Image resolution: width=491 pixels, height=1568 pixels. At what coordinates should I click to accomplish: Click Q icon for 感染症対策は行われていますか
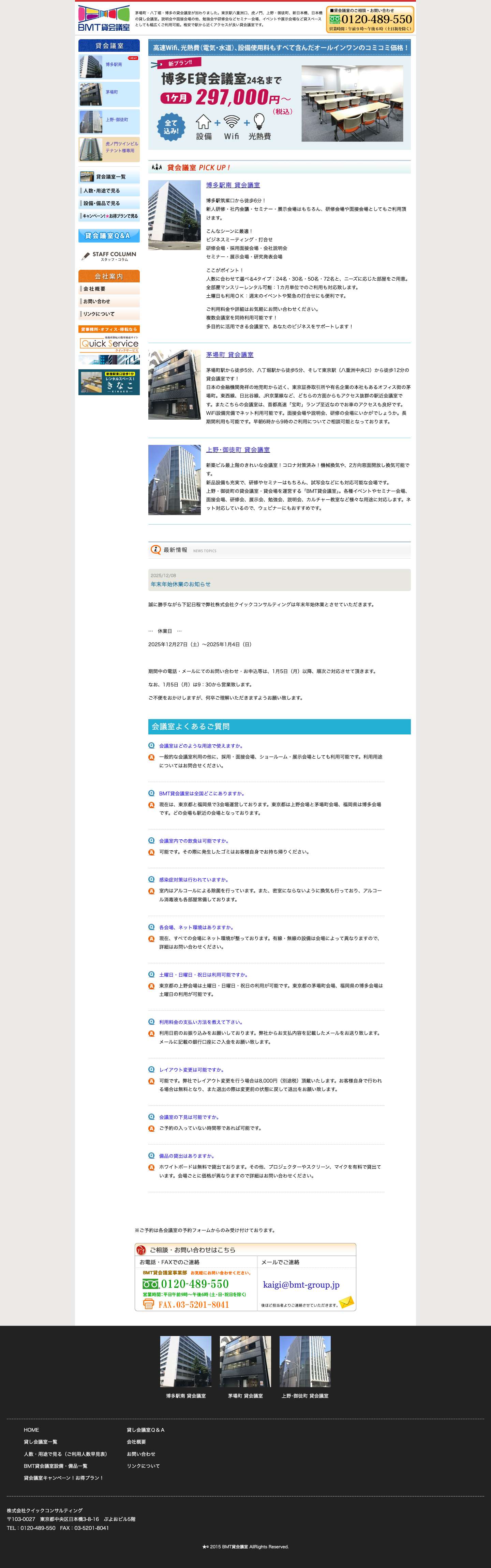[x=152, y=880]
